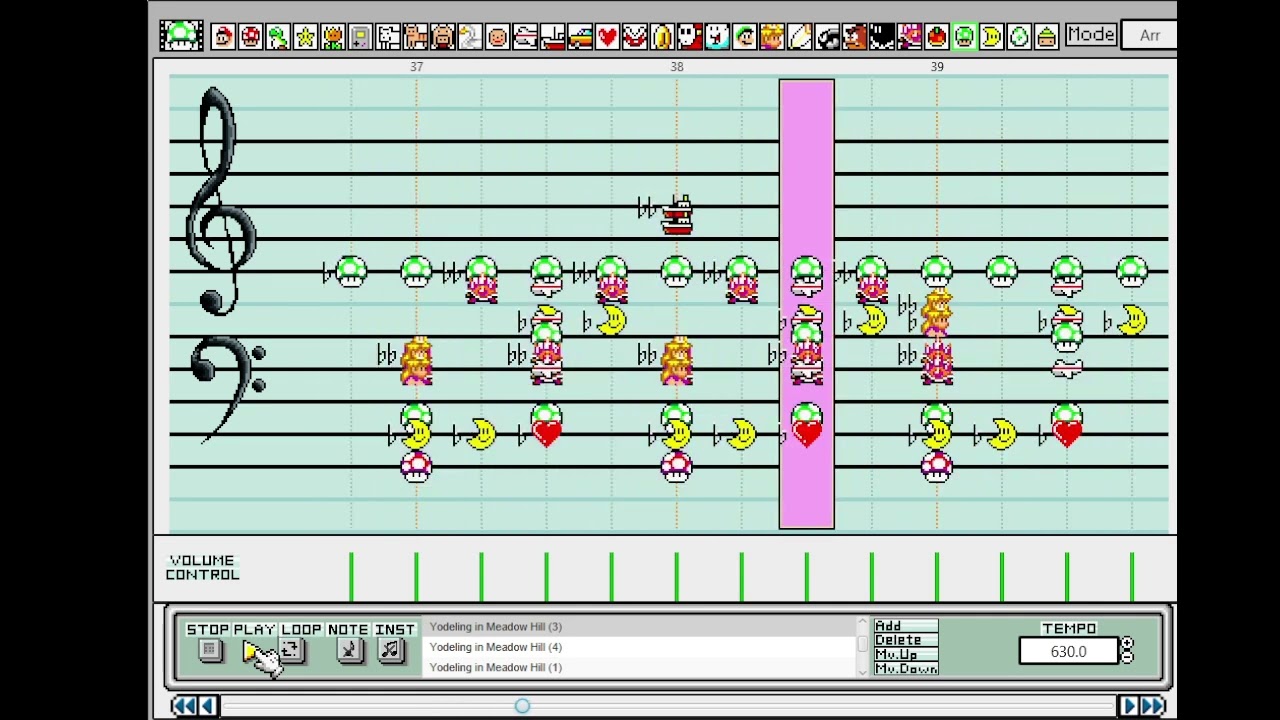This screenshot has height=720, width=1280.
Task: Select the Goomba instrument icon
Action: pyautogui.click(x=854, y=37)
